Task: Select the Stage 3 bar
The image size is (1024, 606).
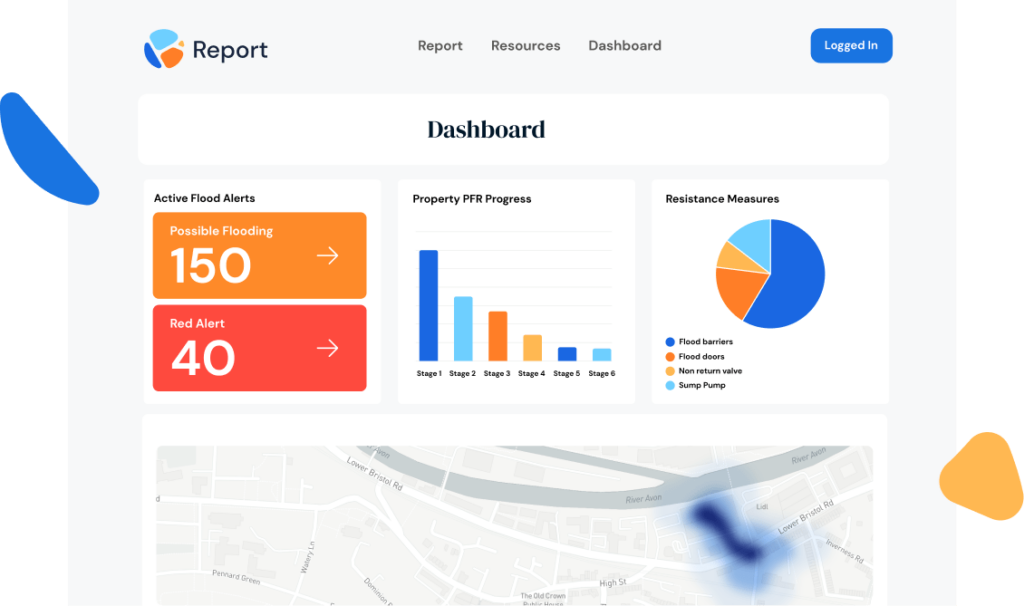Action: (498, 336)
